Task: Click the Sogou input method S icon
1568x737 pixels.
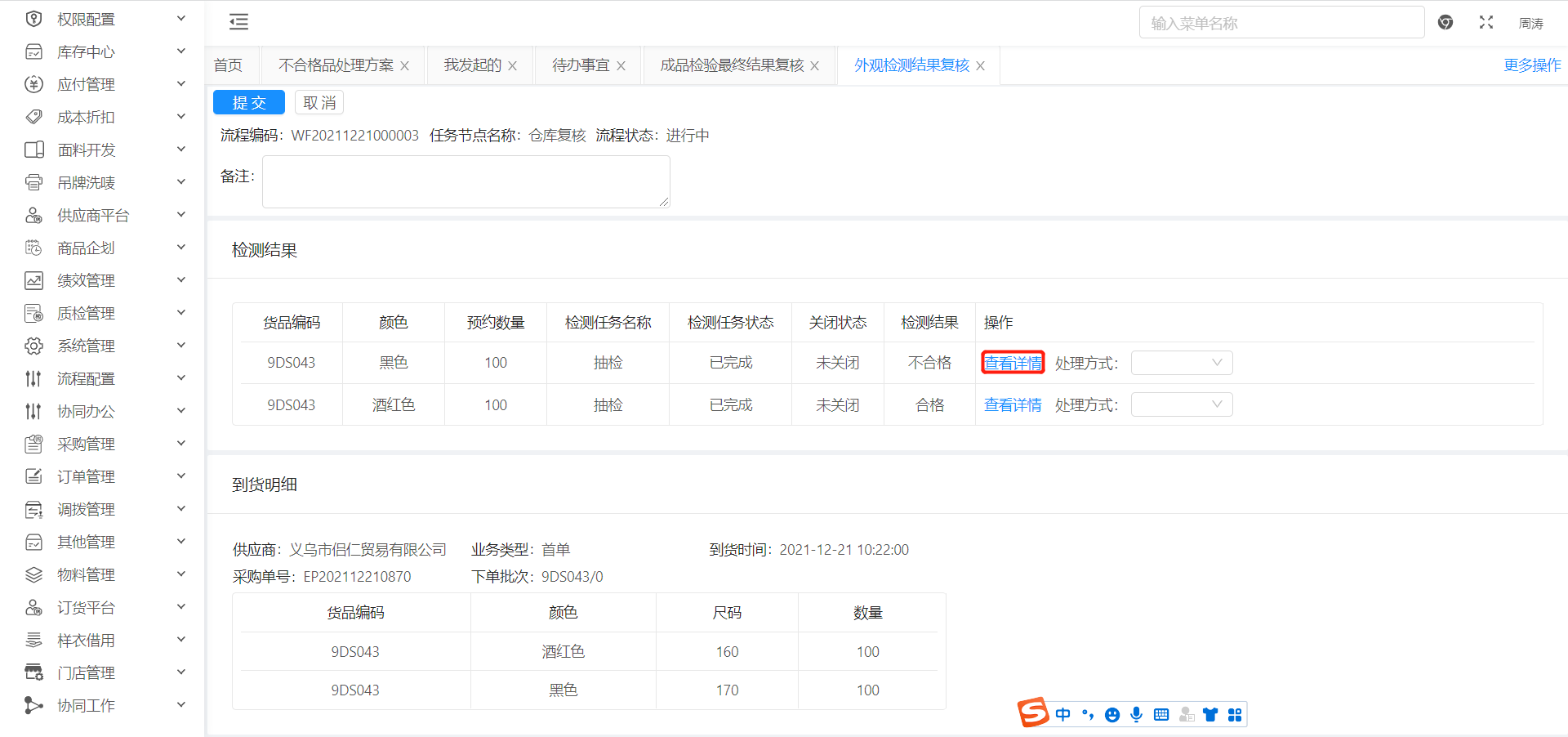Action: tap(1032, 713)
